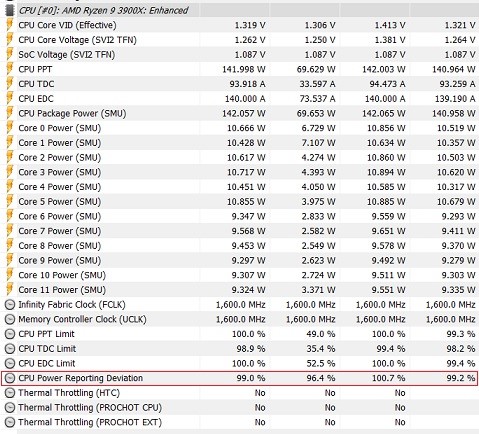The height and width of the screenshot is (434, 479).
Task: Select the CPU Package Power (SMU) label
Action: pyautogui.click(x=72, y=113)
